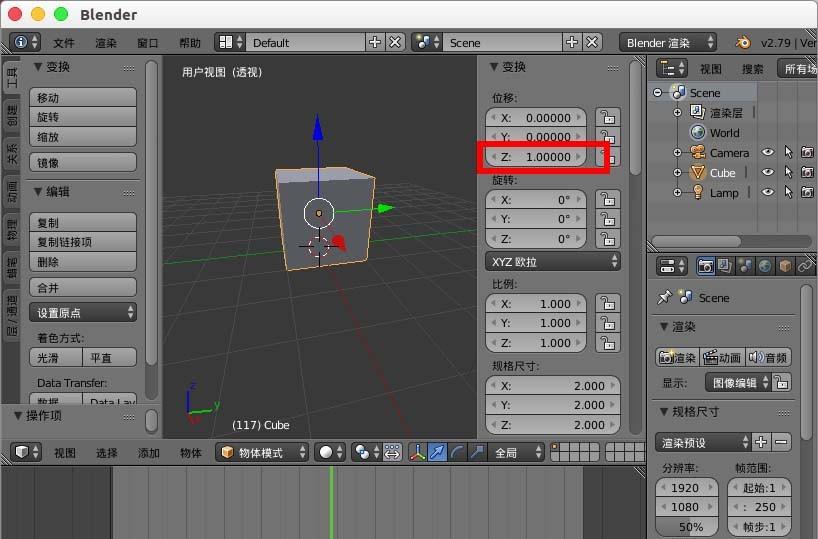Enable the rotate manipulator arc

pyautogui.click(x=457, y=452)
